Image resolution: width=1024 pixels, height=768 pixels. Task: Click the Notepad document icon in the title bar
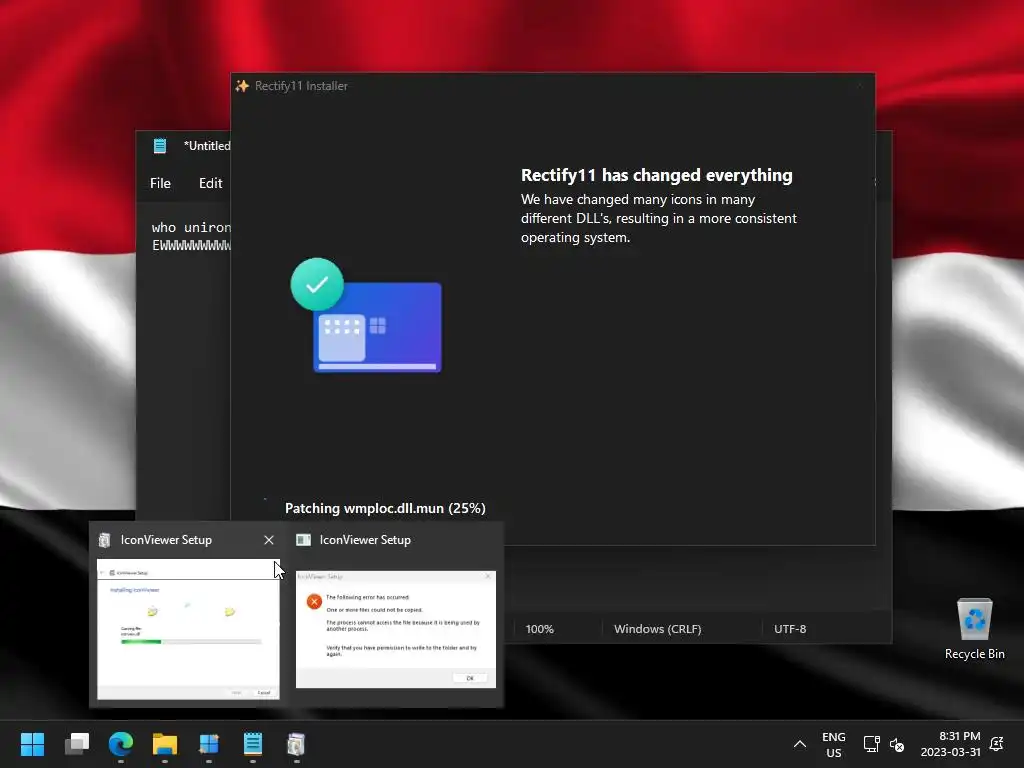[x=160, y=146]
